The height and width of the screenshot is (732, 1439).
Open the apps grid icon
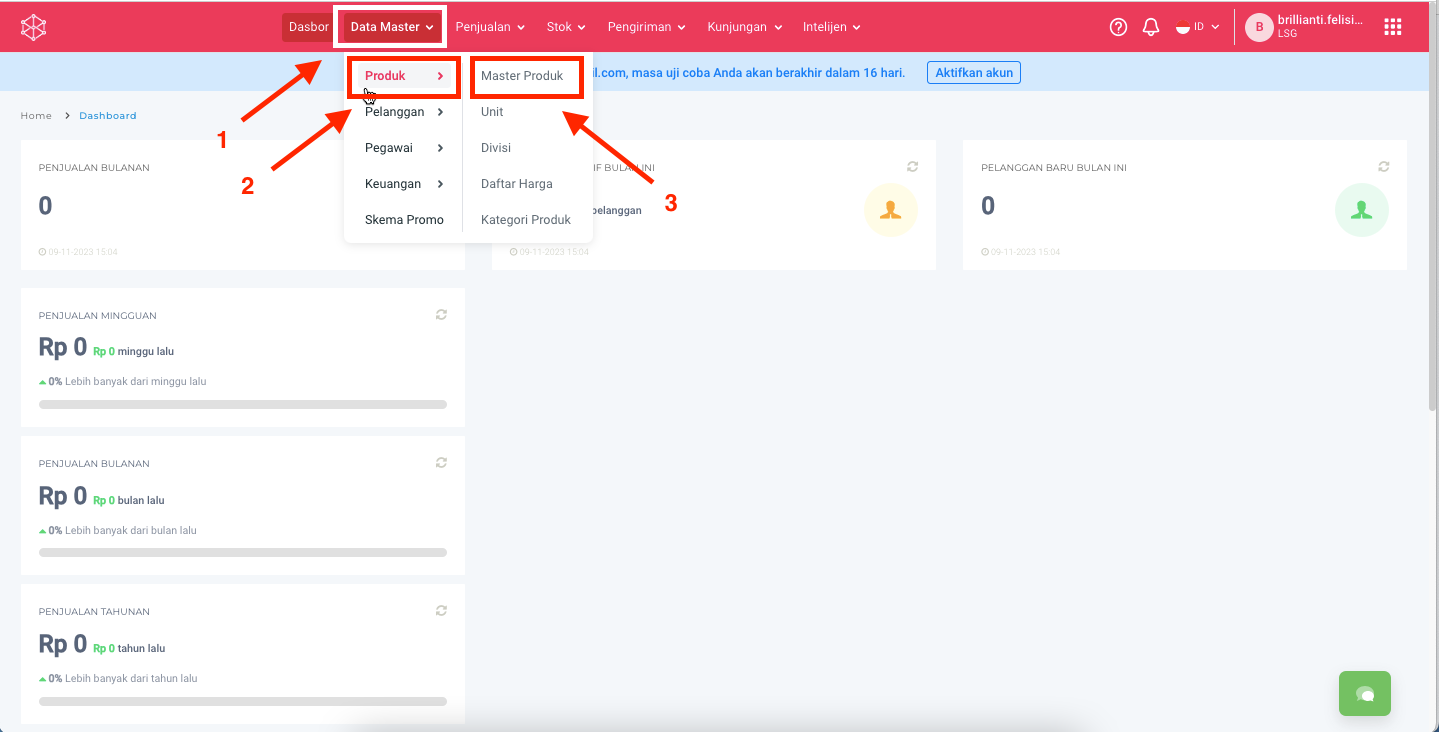point(1392,27)
